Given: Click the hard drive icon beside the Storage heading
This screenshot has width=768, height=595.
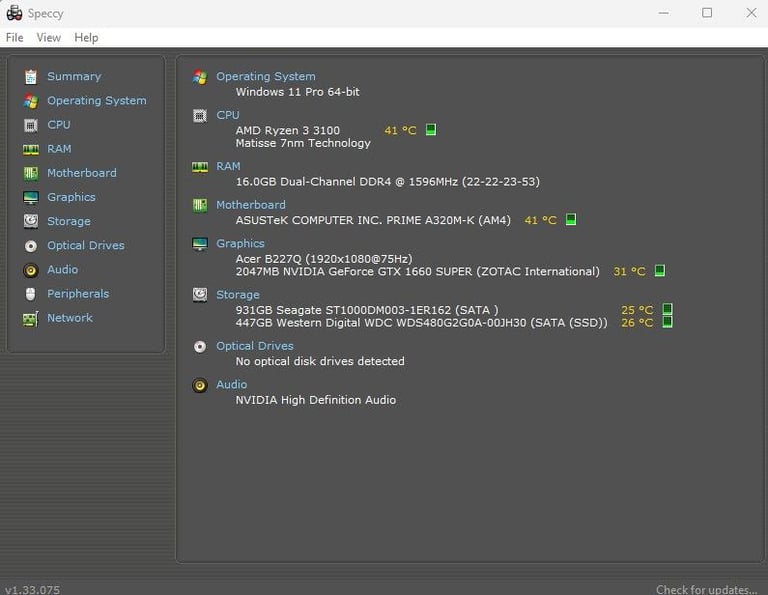Looking at the screenshot, I should pos(200,295).
